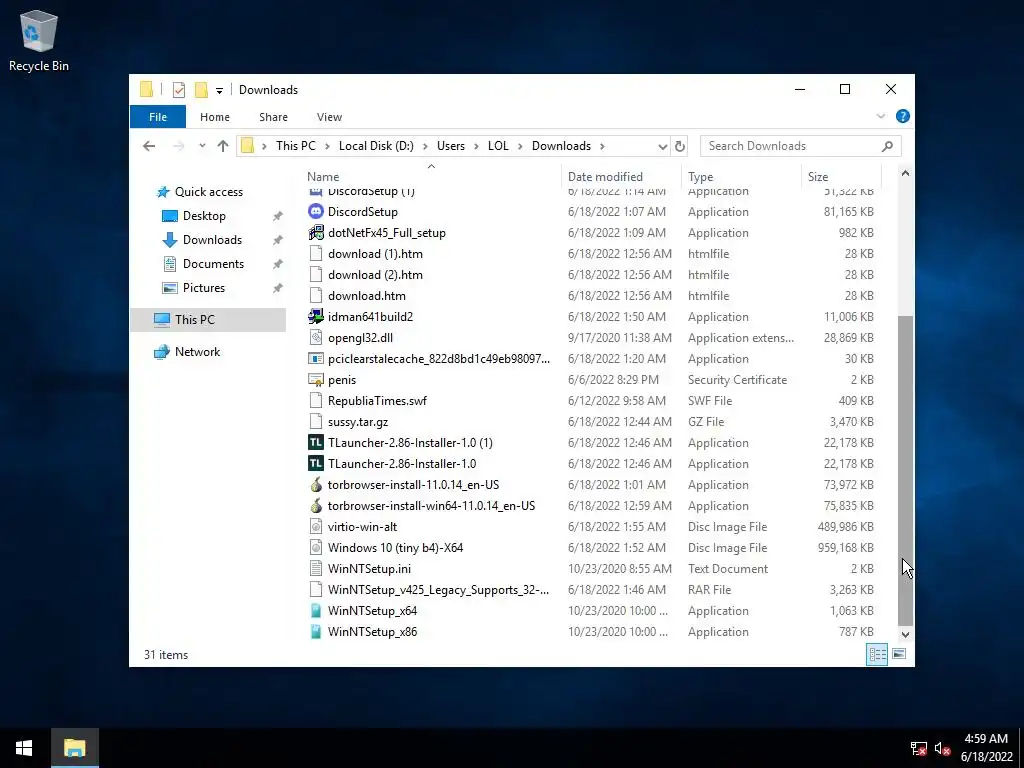Click the Properties quick access toolbar icon
This screenshot has height=768, width=1024.
coord(179,89)
